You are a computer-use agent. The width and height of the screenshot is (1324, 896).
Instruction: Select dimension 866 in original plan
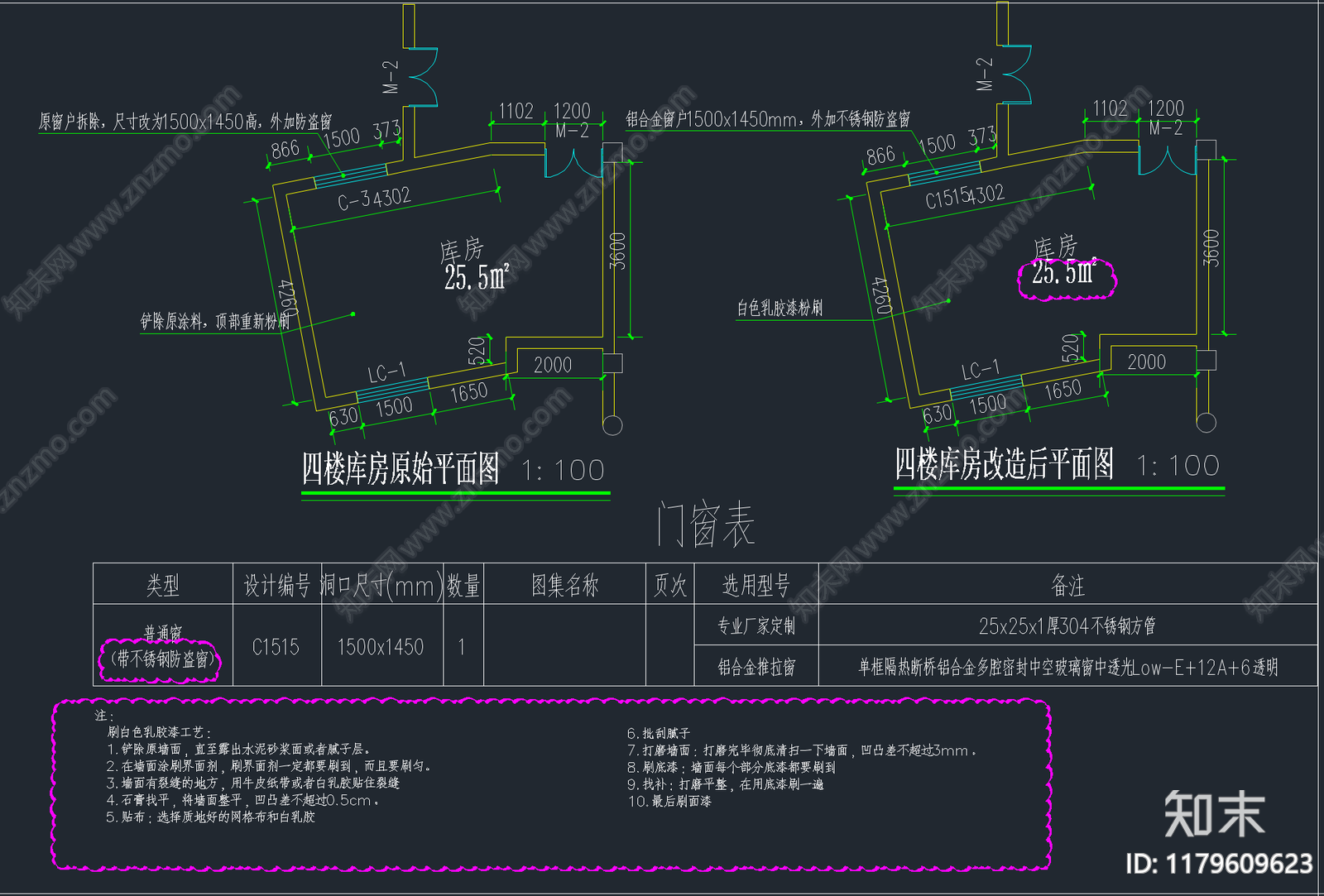(x=285, y=150)
